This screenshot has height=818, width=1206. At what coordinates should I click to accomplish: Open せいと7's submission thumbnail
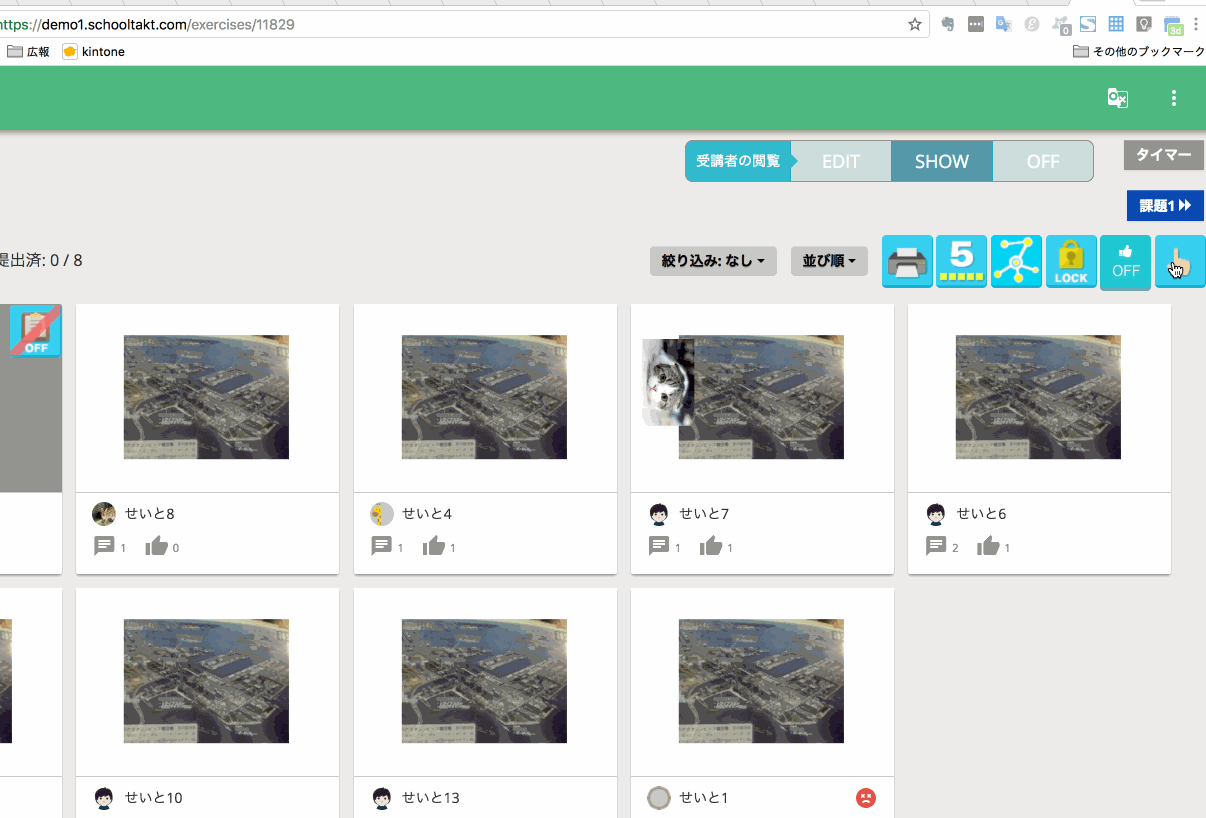[x=761, y=397]
